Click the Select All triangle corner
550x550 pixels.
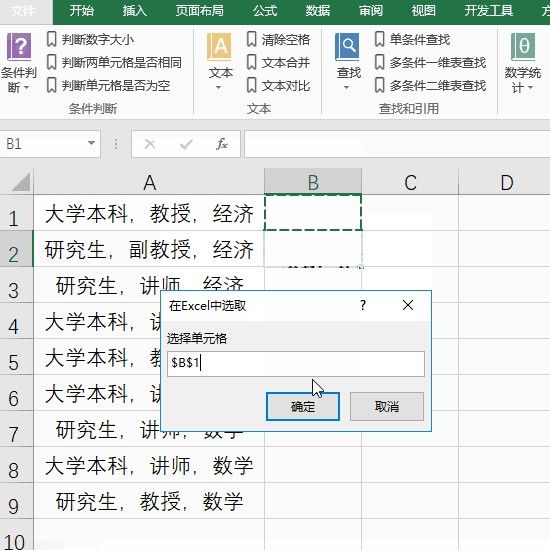coord(21,182)
